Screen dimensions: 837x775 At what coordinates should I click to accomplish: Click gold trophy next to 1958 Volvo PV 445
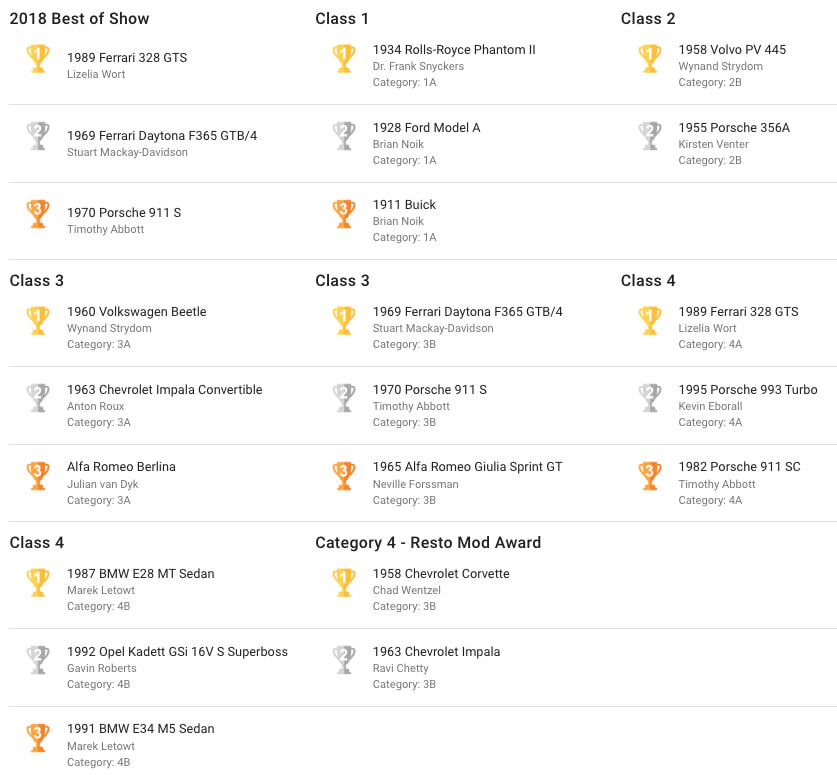pyautogui.click(x=650, y=58)
